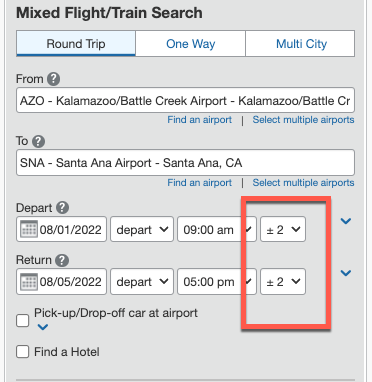Image resolution: width=372 pixels, height=382 pixels.
Task: Click Find an airport under the From field
Action: (199, 120)
